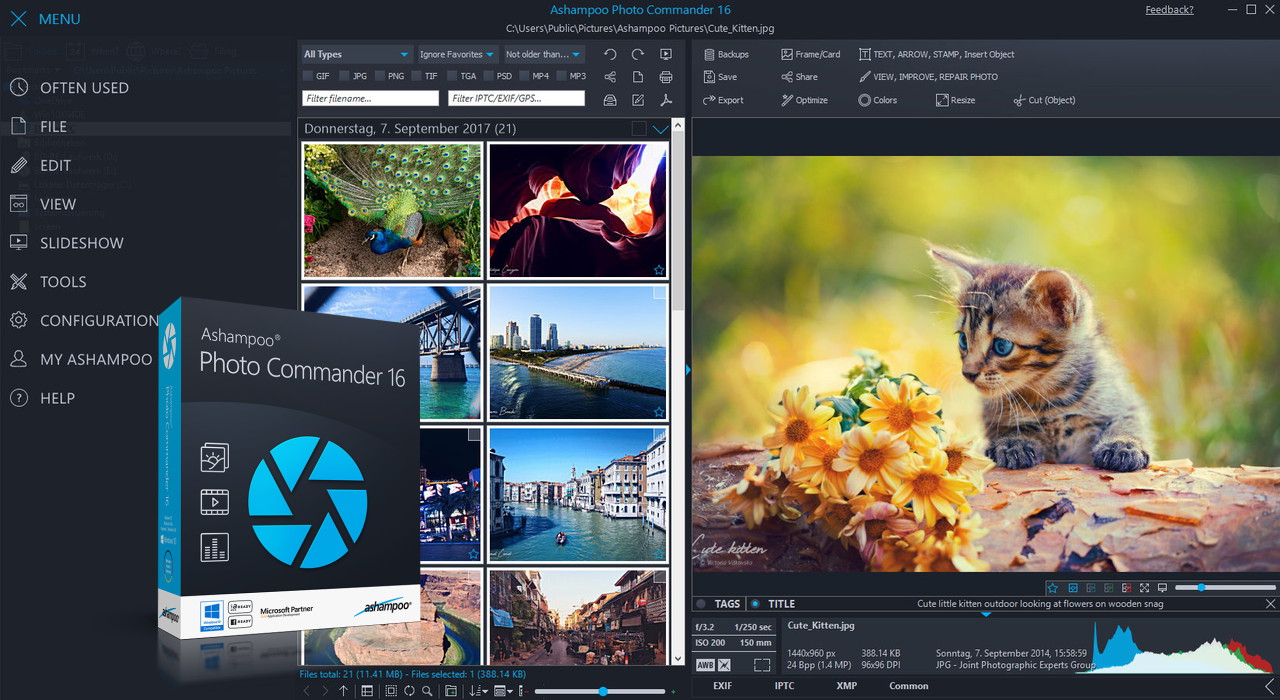
Task: Select the TAGS radio button
Action: tap(701, 604)
